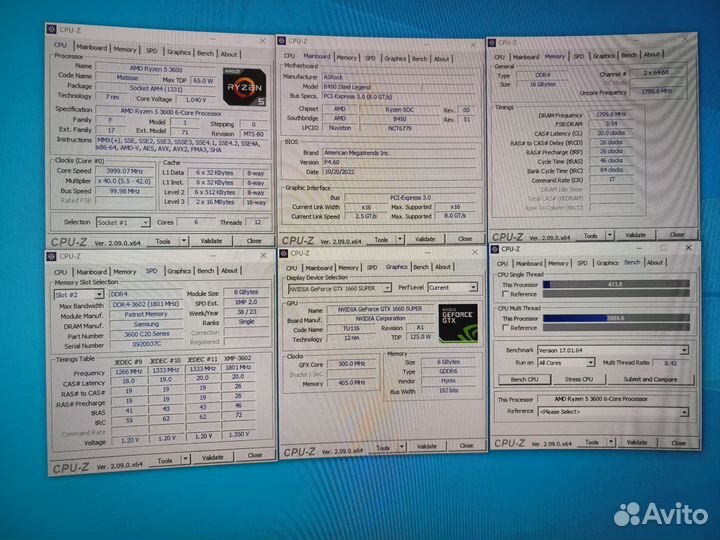Click the This Processor name field in Bench

(x=613, y=399)
